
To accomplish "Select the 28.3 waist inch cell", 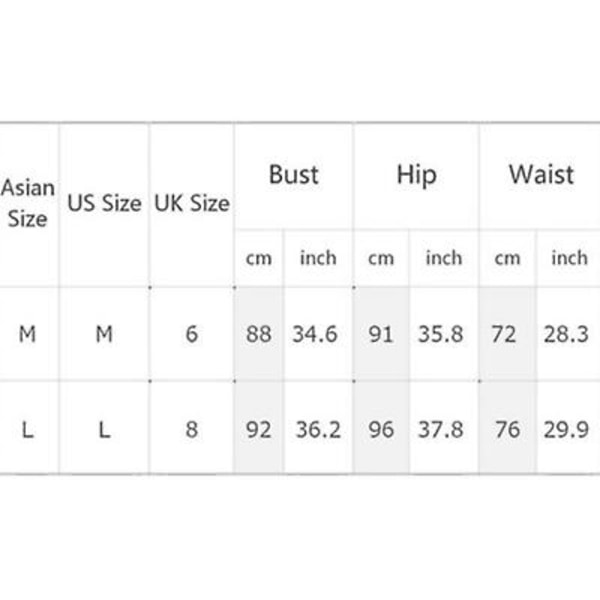I will pos(568,334).
